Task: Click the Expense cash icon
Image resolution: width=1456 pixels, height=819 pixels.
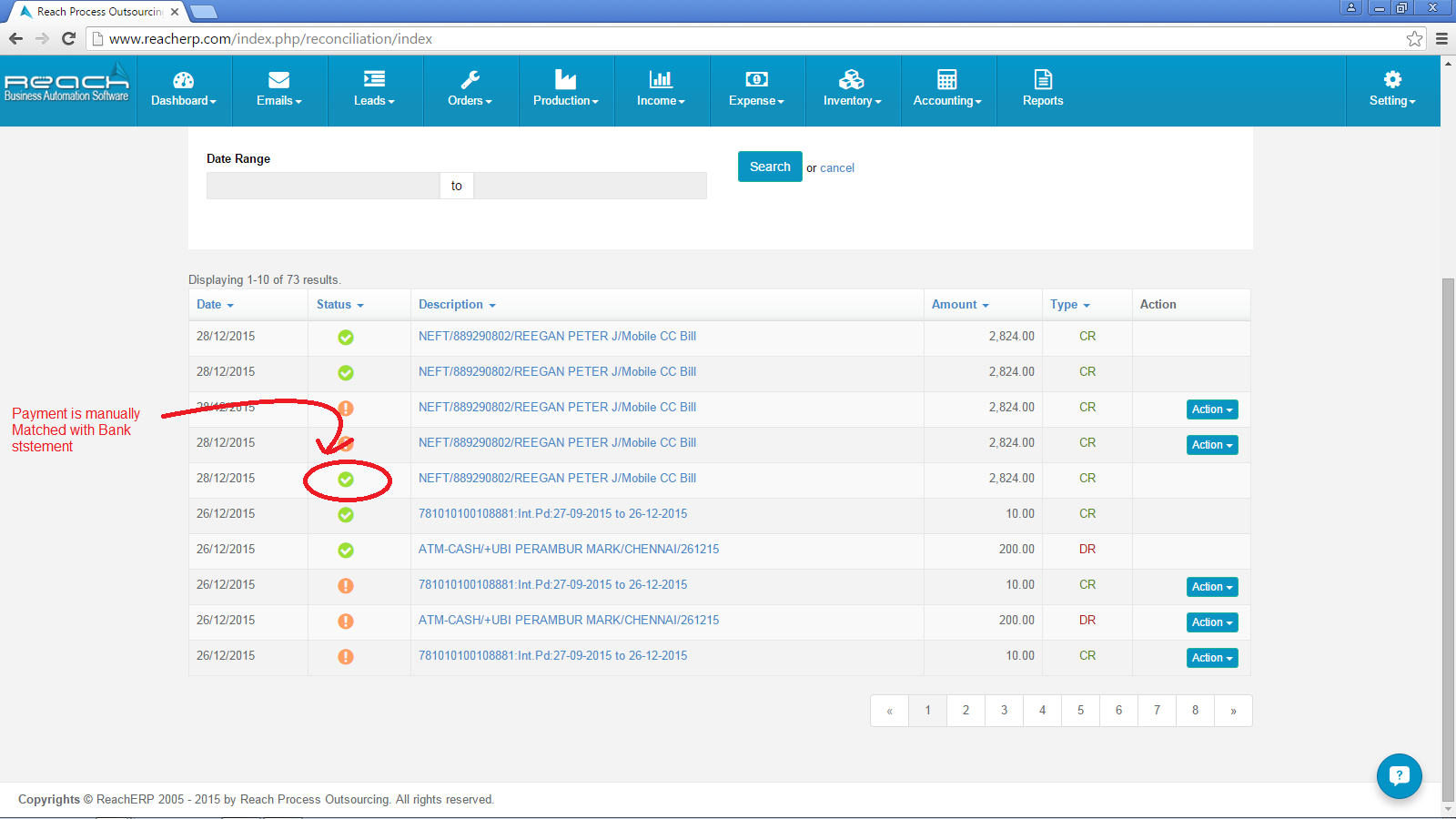Action: pyautogui.click(x=756, y=79)
